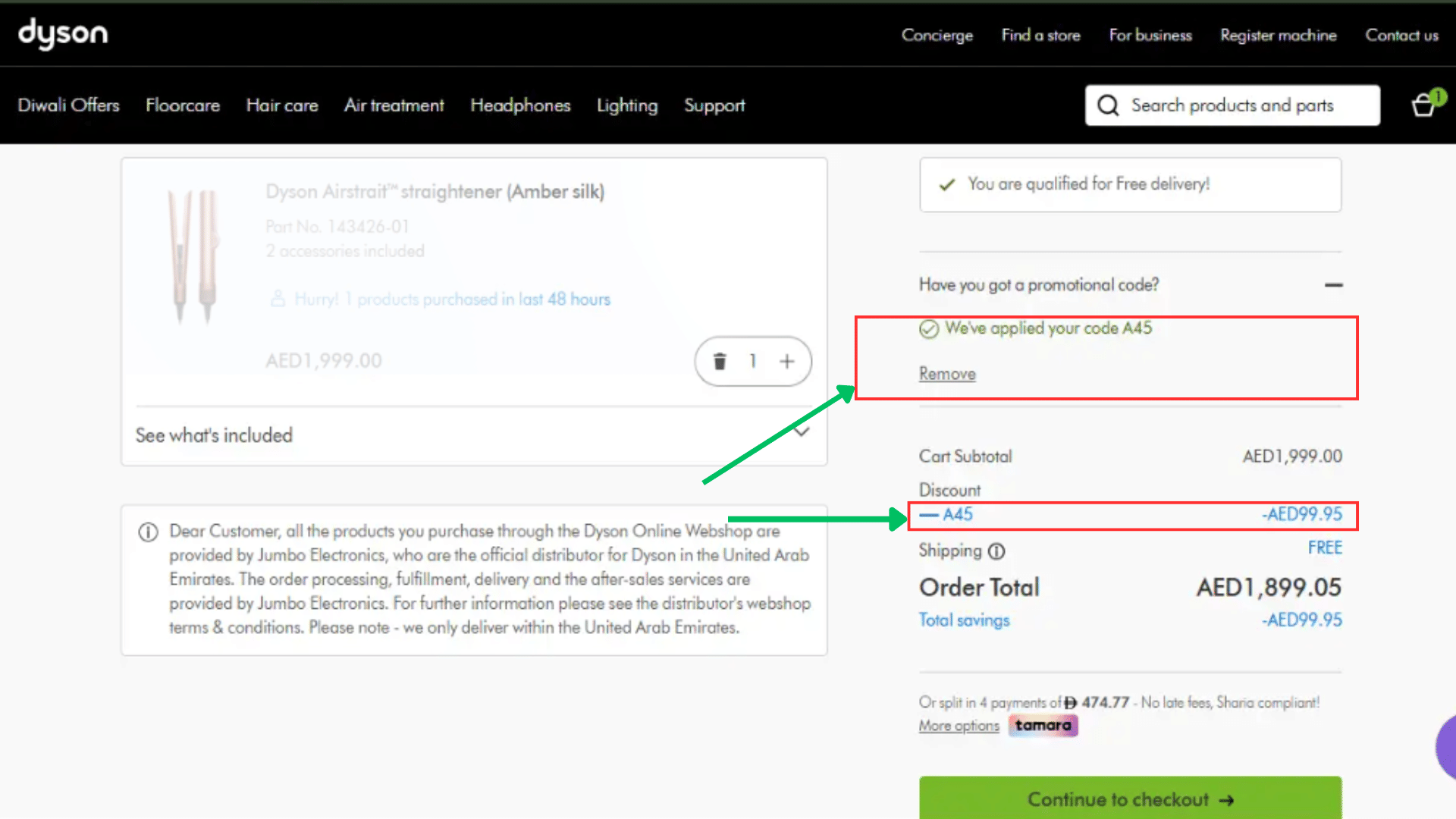Click the Shipping info icon
1456x819 pixels.
(x=997, y=551)
